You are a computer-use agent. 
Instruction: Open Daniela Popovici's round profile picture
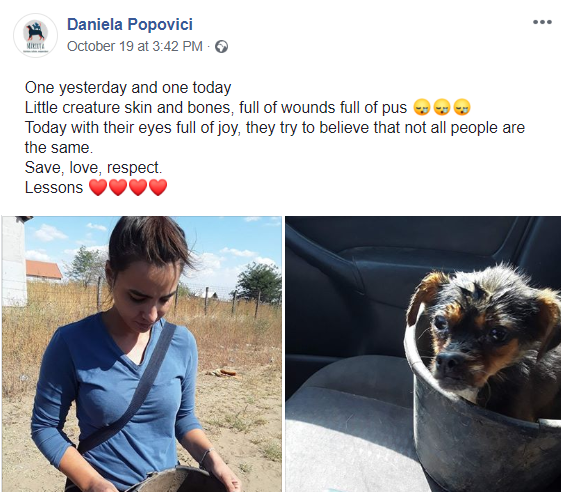click(x=35, y=35)
